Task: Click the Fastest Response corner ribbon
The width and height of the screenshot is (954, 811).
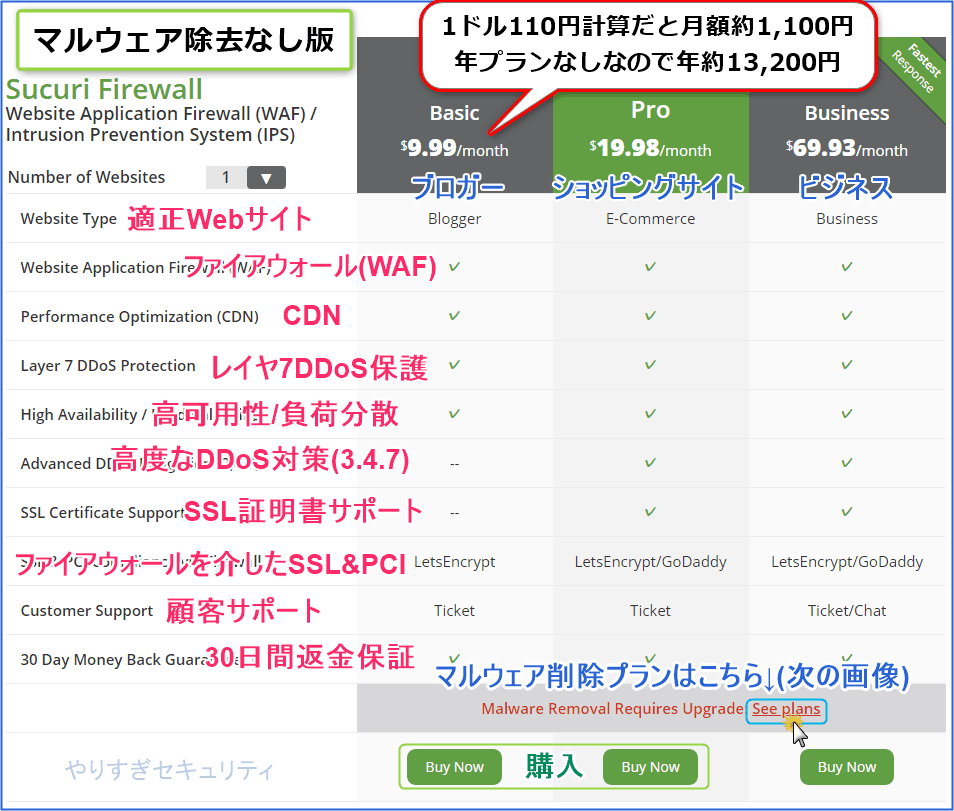Action: pos(917,67)
